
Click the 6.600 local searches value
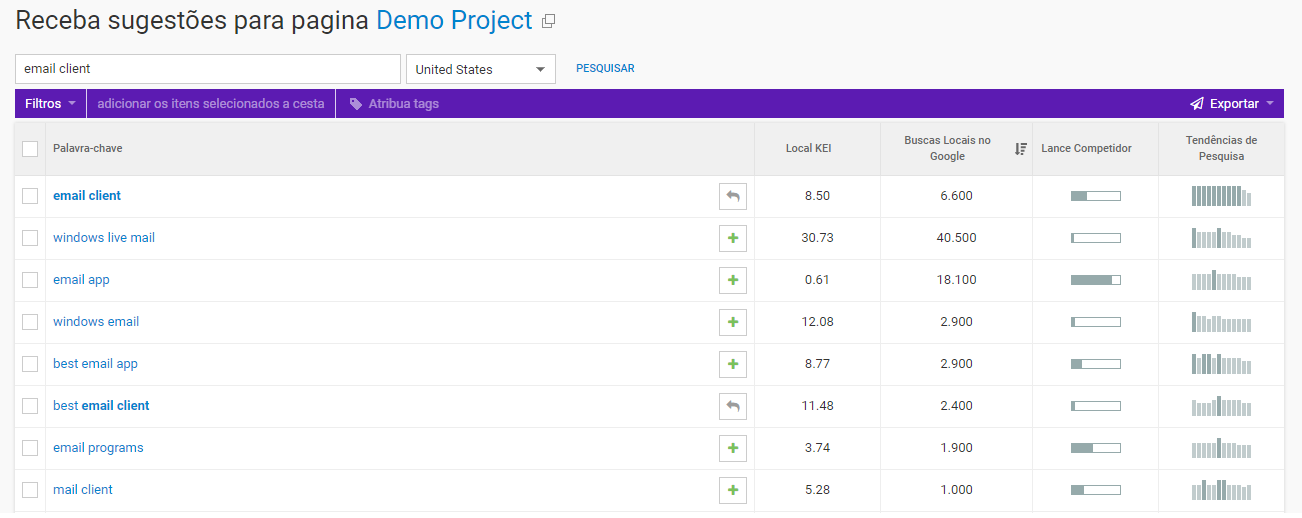(957, 196)
